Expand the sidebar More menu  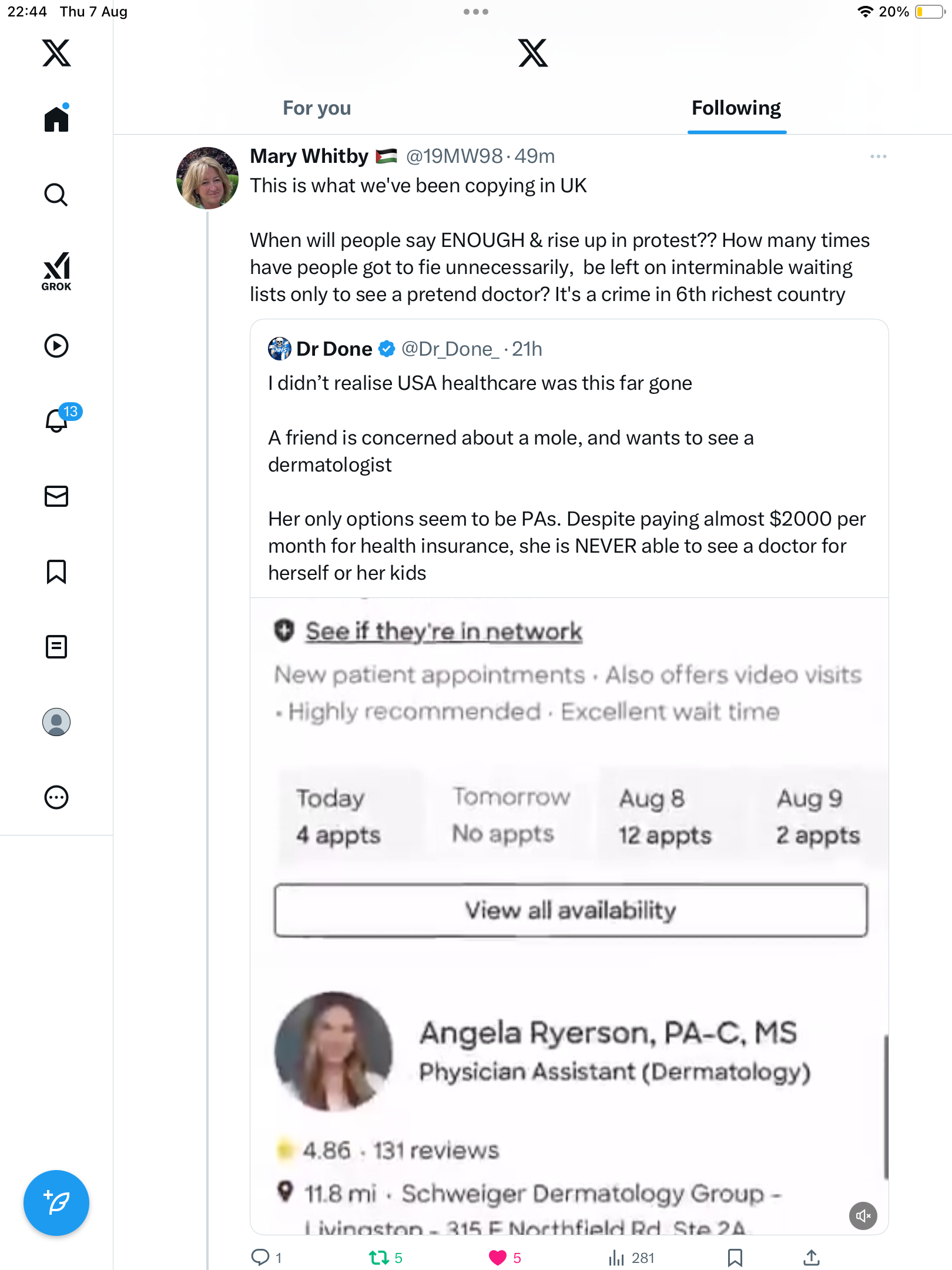(x=56, y=797)
